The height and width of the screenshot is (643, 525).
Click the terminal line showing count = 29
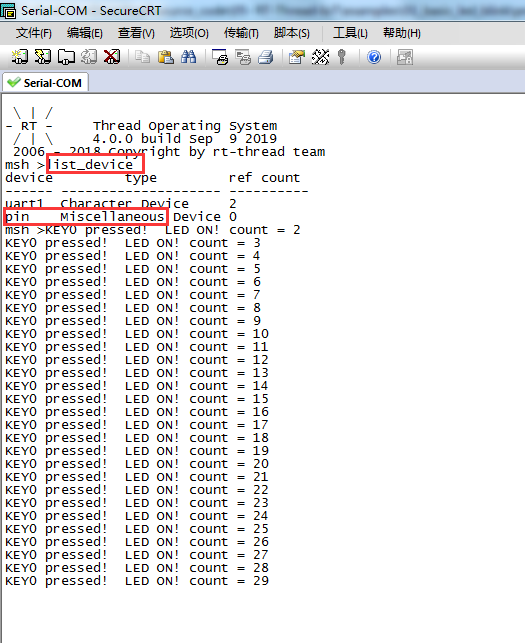tap(137, 581)
